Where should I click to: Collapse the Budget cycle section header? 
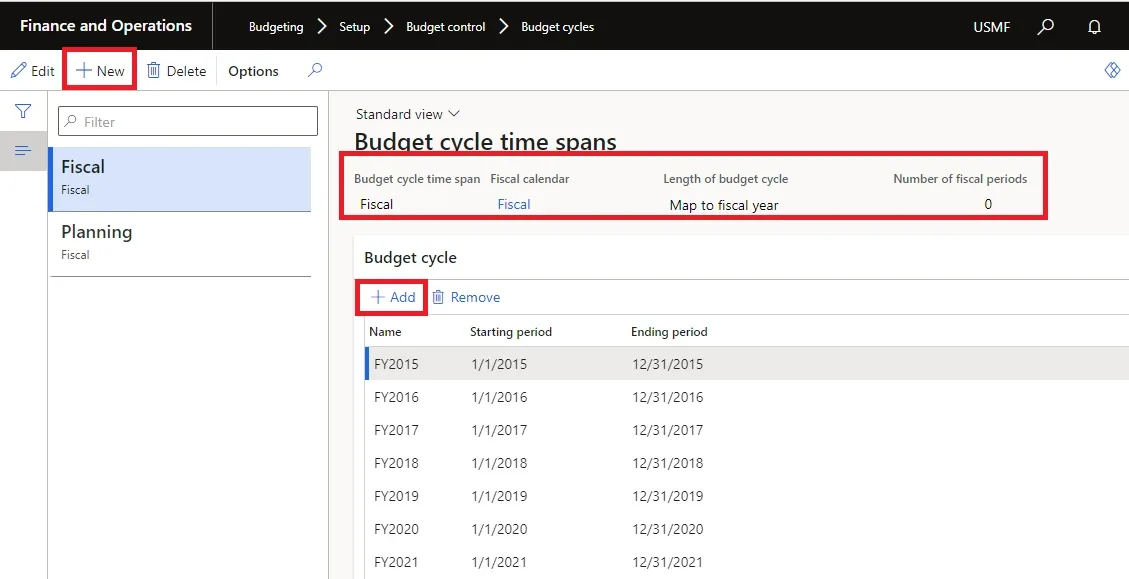pyautogui.click(x=410, y=258)
